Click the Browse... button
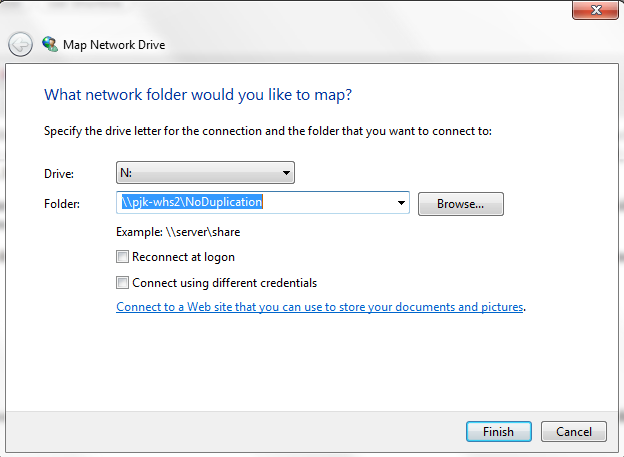624x457 pixels. click(x=460, y=204)
